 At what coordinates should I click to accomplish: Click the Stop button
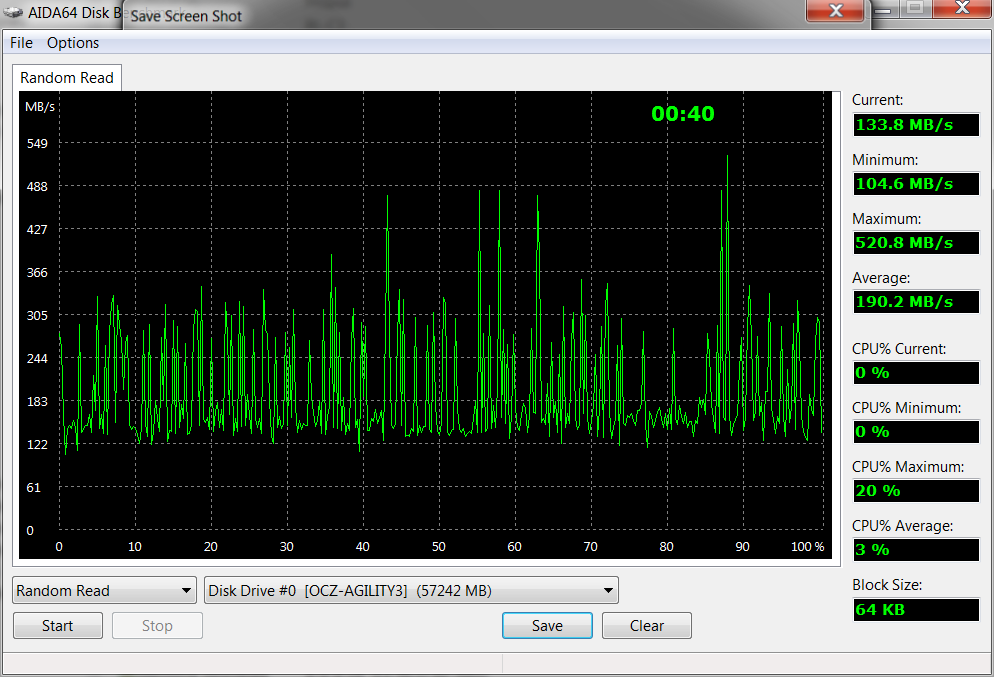point(157,626)
